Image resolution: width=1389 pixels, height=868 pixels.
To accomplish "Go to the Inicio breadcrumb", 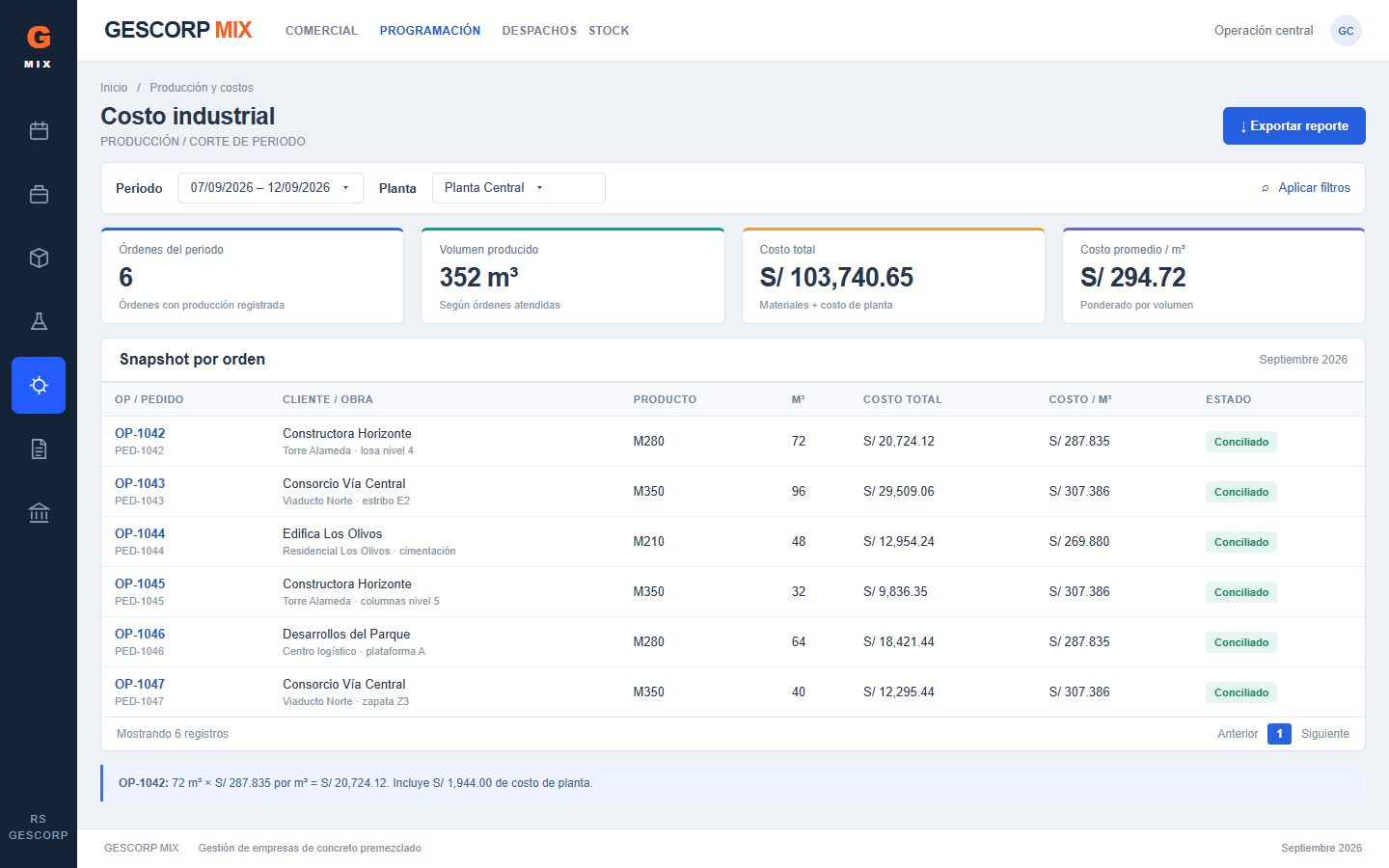I will 114,88.
